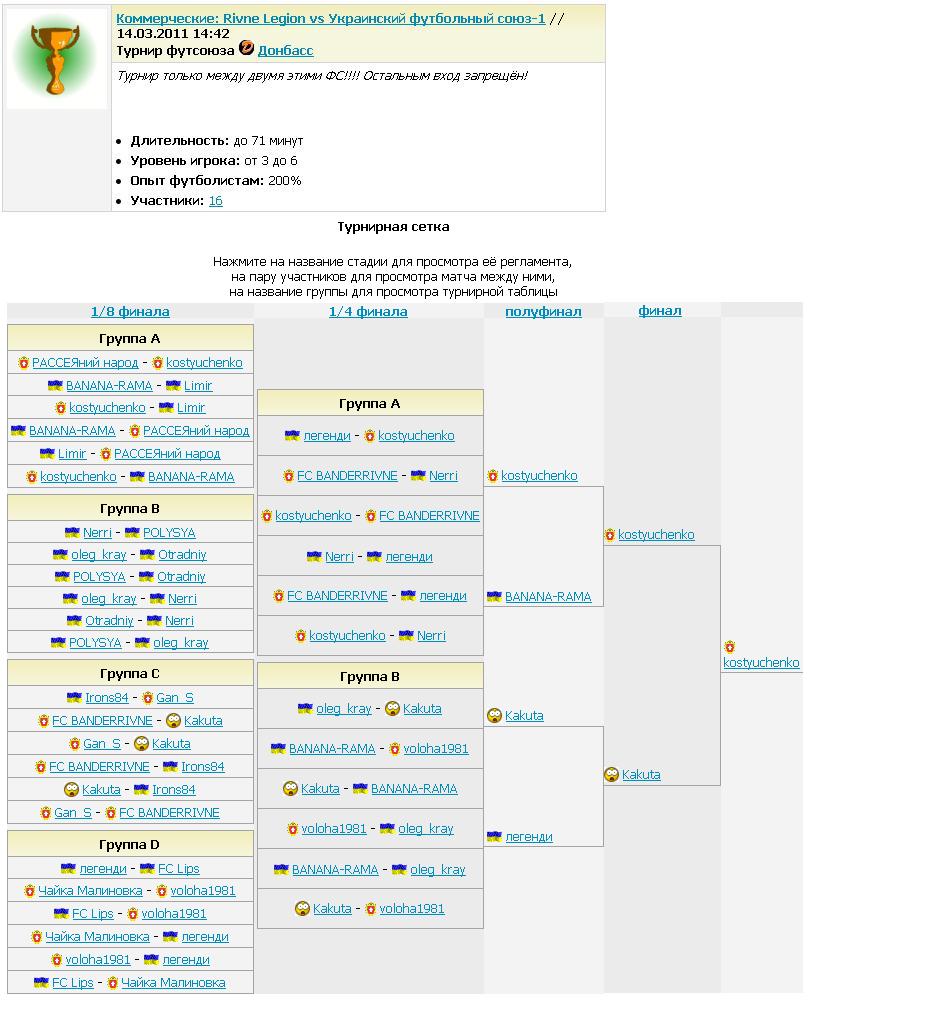Open the Донбасс football union link
This screenshot has width=929, height=1035.
(285, 50)
